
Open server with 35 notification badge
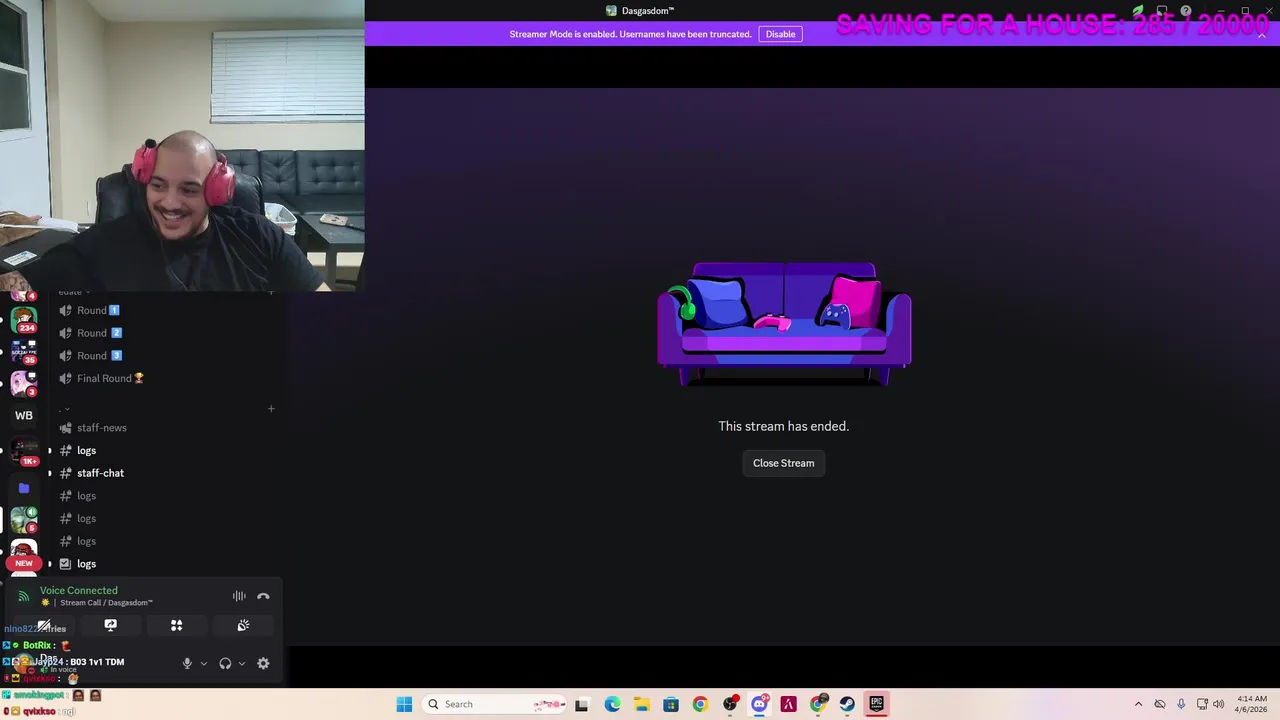[x=24, y=352]
